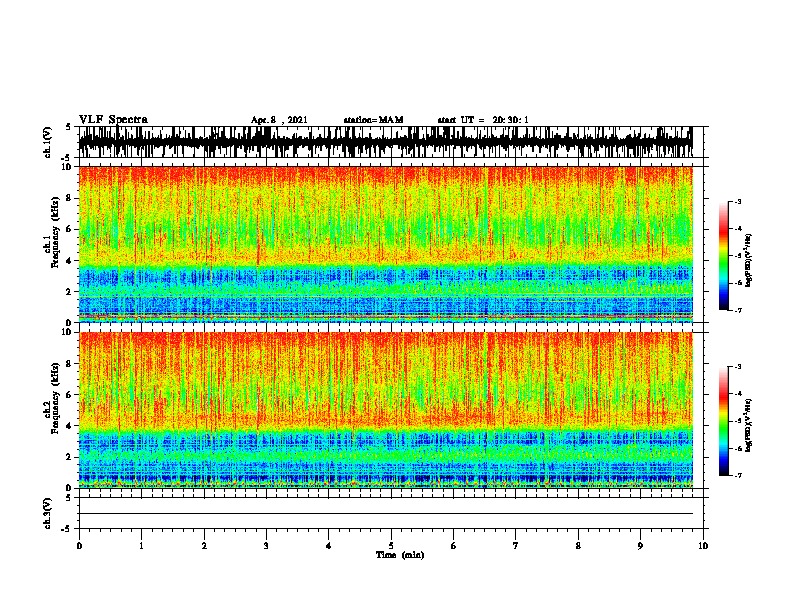This screenshot has width=792, height=612.
Task: Click the "-3" label on ch.1 colorbar
Action: 738,201
